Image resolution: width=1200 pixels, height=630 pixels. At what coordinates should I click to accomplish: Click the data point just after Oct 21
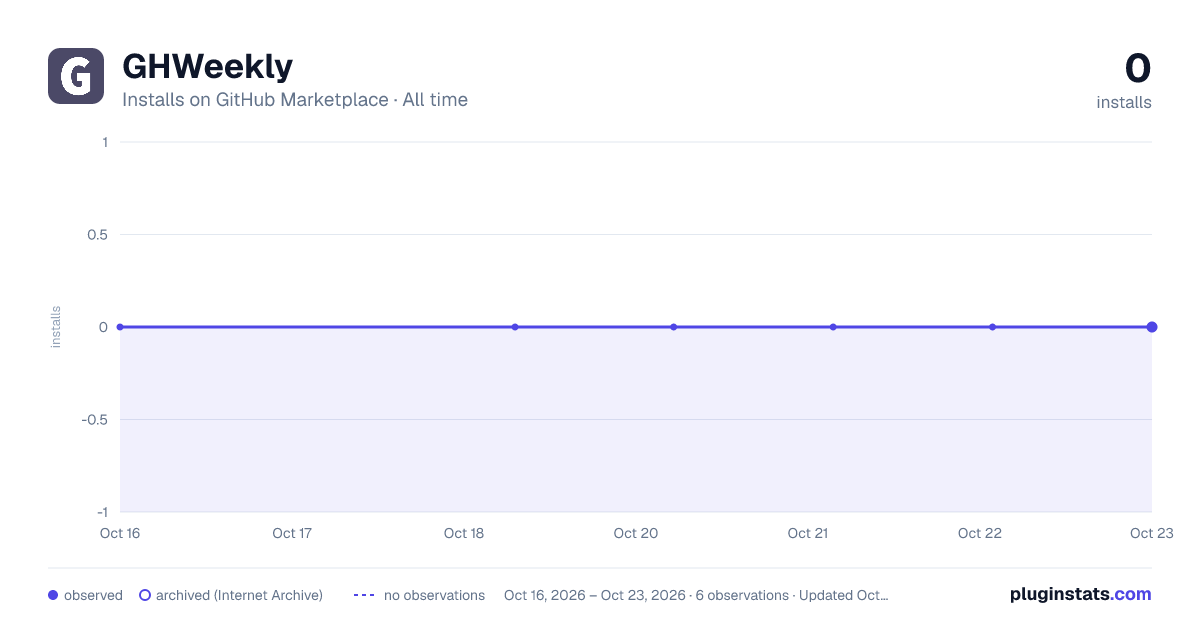(833, 327)
